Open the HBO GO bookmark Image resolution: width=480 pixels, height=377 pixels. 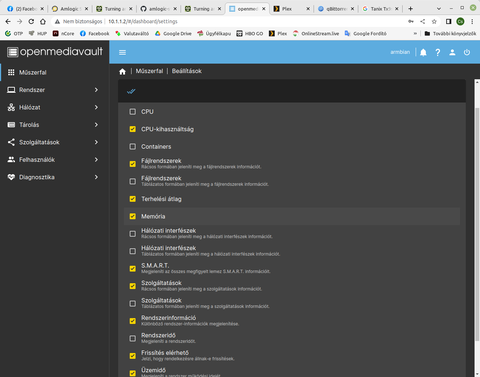click(x=250, y=33)
